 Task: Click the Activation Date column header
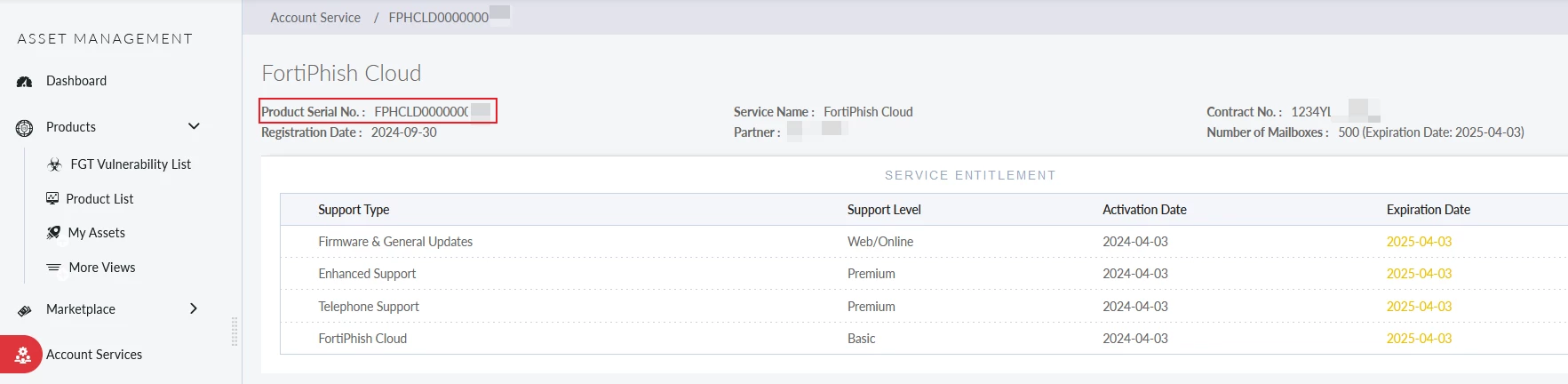click(1144, 210)
